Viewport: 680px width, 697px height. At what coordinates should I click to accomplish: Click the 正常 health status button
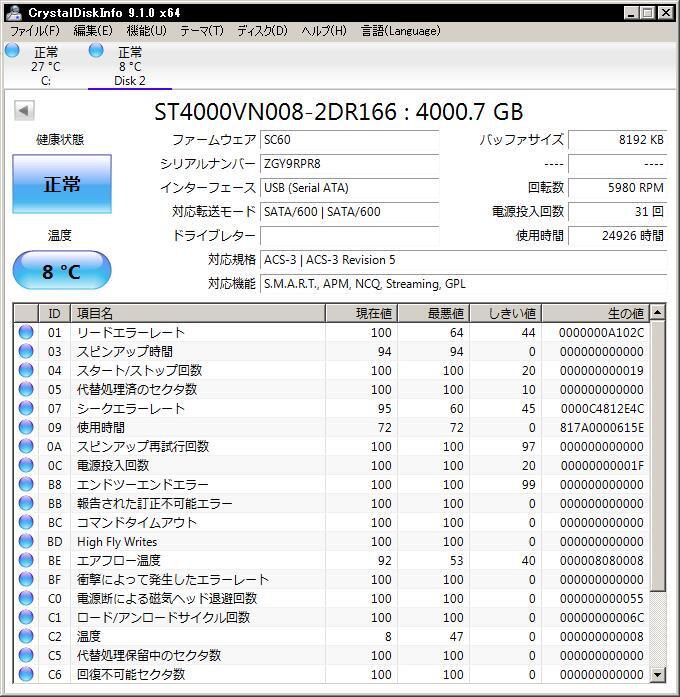click(62, 184)
